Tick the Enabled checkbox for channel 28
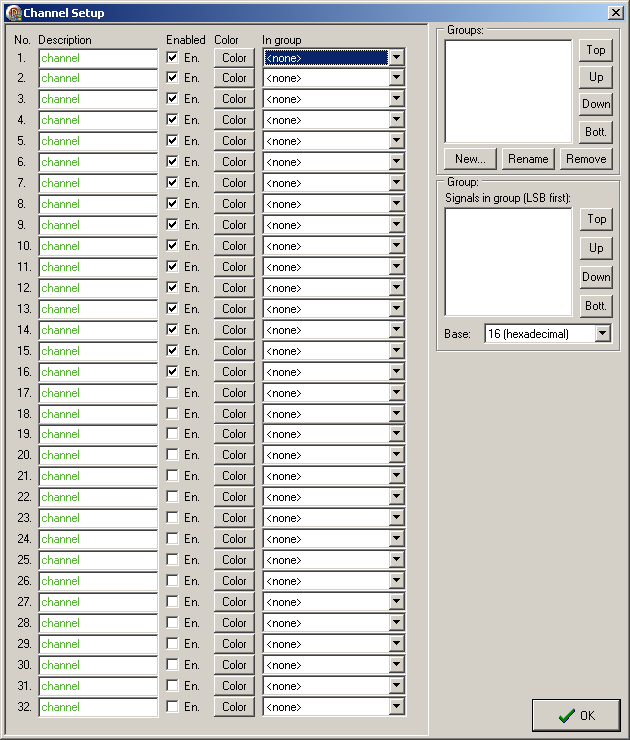 (173, 622)
